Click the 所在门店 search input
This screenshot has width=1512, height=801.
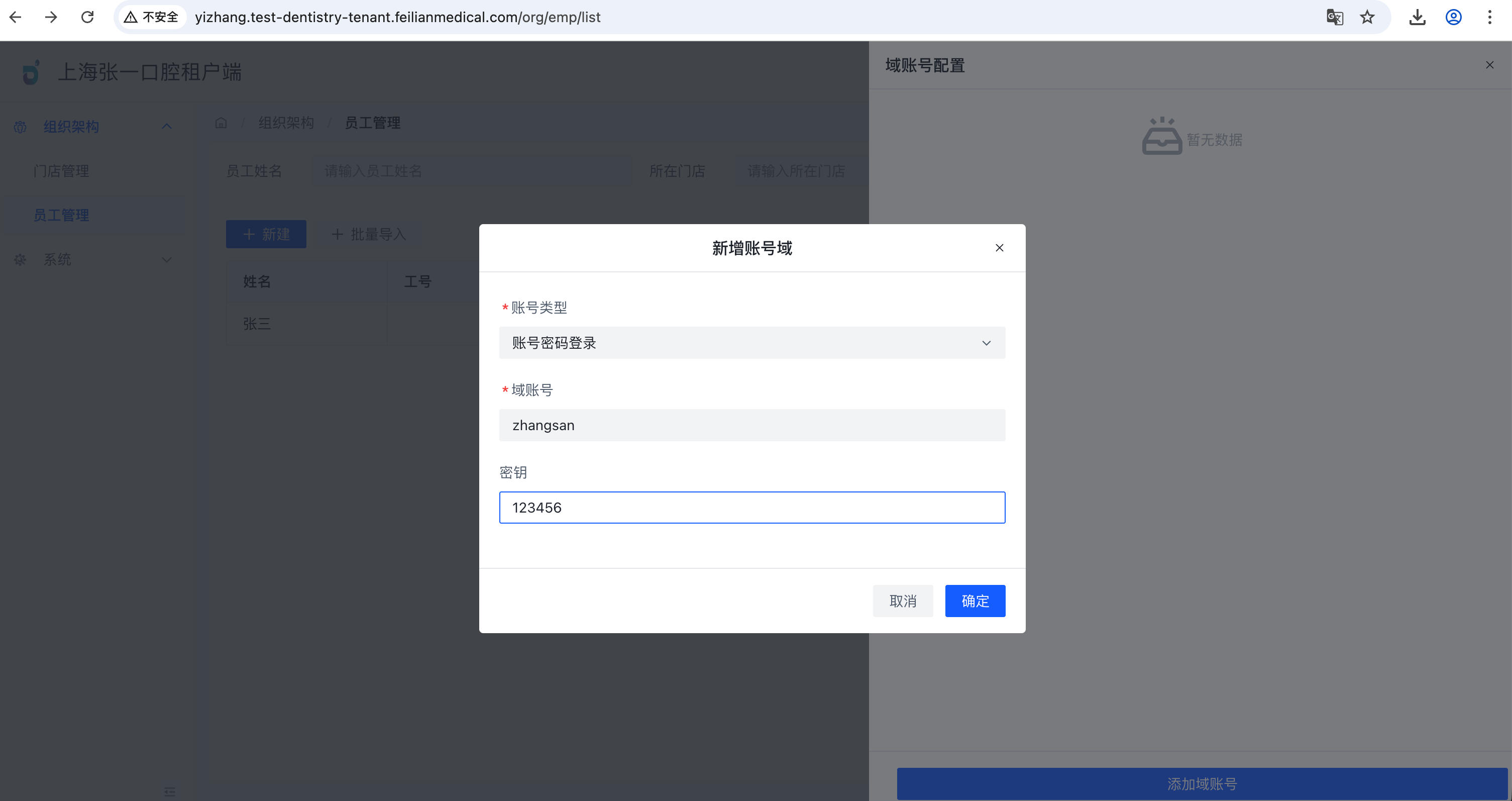801,171
